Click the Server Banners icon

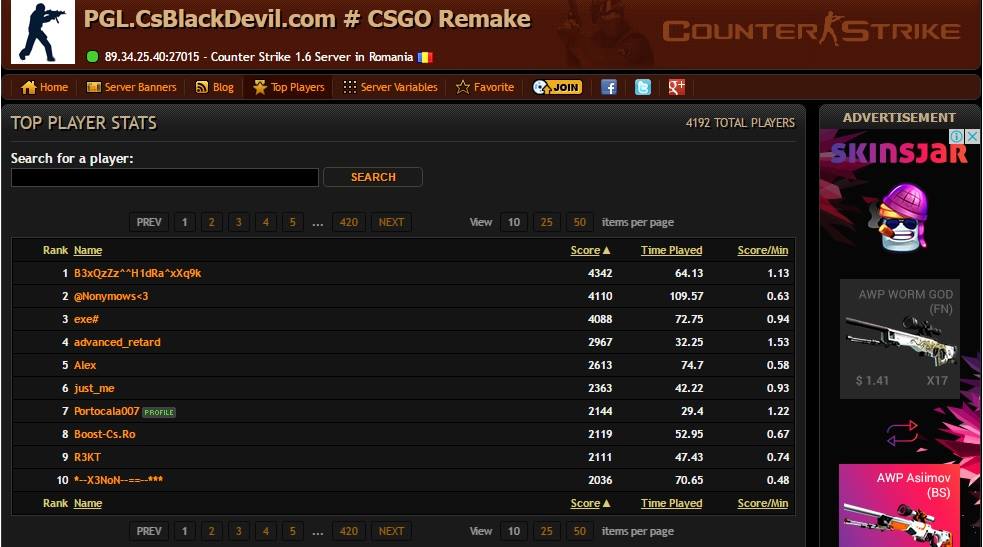pos(93,87)
